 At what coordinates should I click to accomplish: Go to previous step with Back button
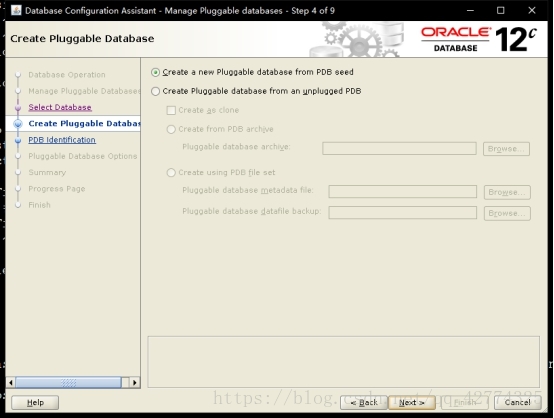point(364,402)
